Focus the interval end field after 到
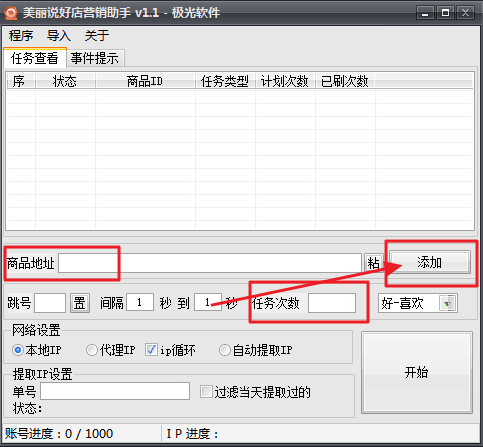Image resolution: width=483 pixels, height=447 pixels. [208, 303]
